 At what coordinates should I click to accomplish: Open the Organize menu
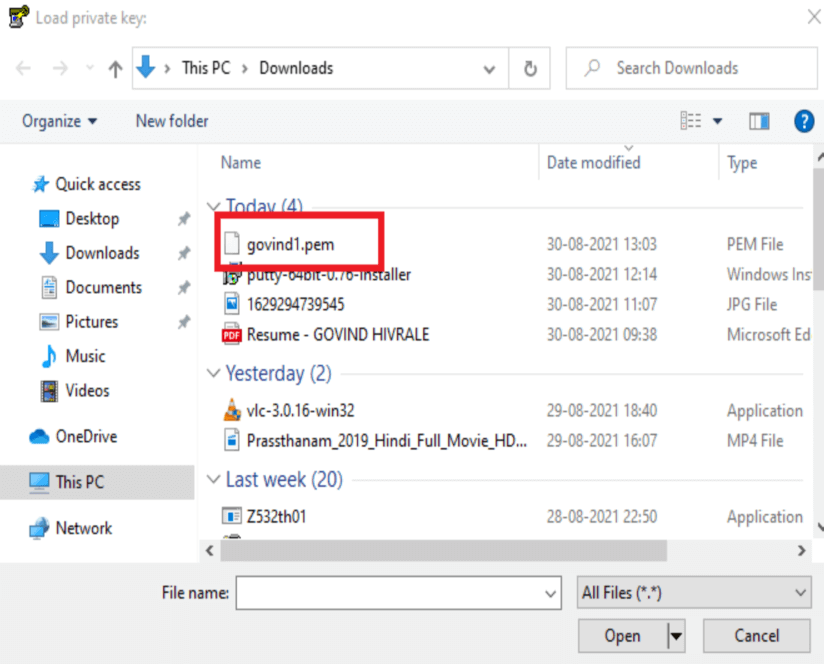click(x=59, y=120)
